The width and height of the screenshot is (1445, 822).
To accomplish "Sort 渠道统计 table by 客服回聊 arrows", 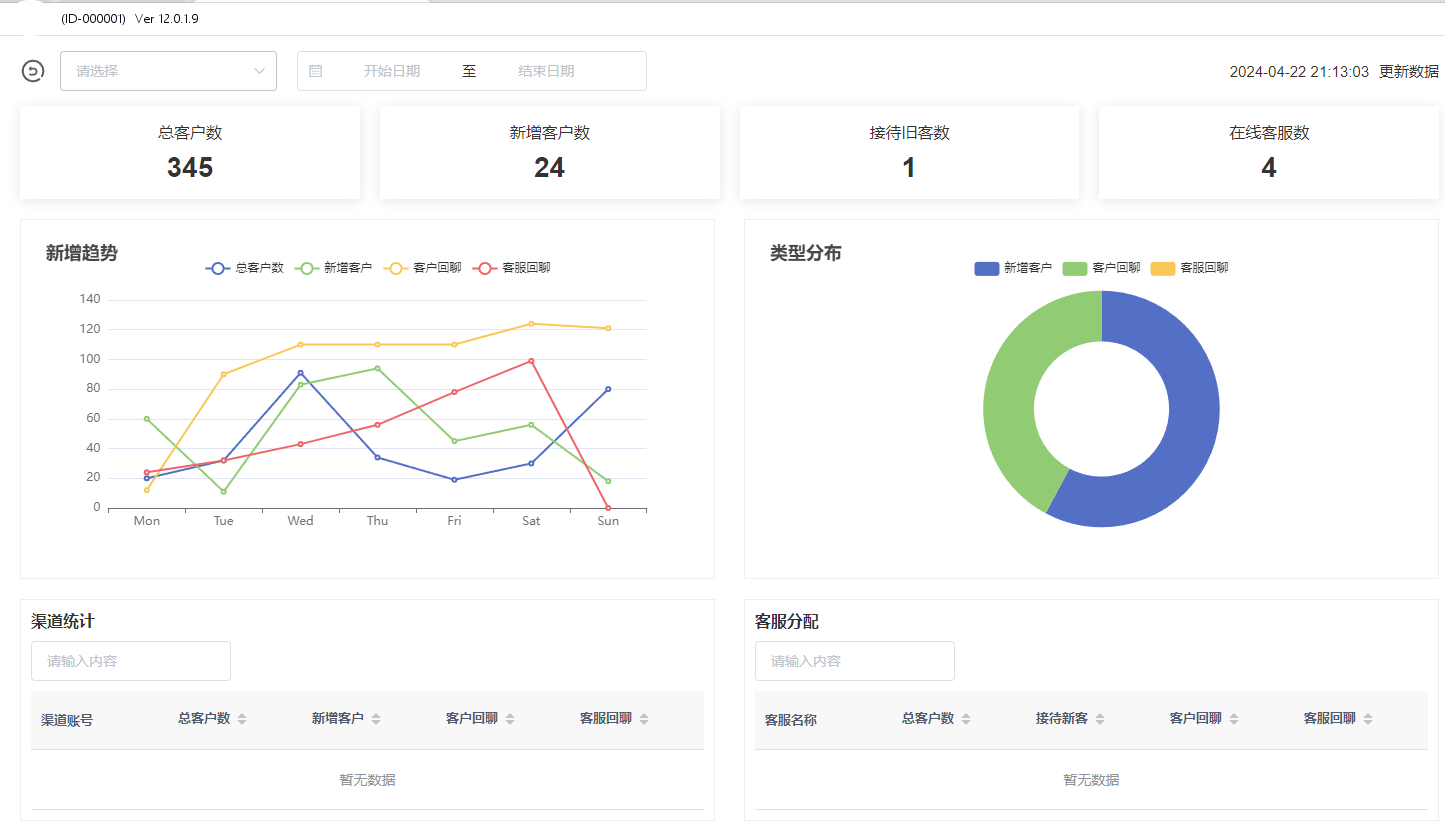I will pos(644,719).
